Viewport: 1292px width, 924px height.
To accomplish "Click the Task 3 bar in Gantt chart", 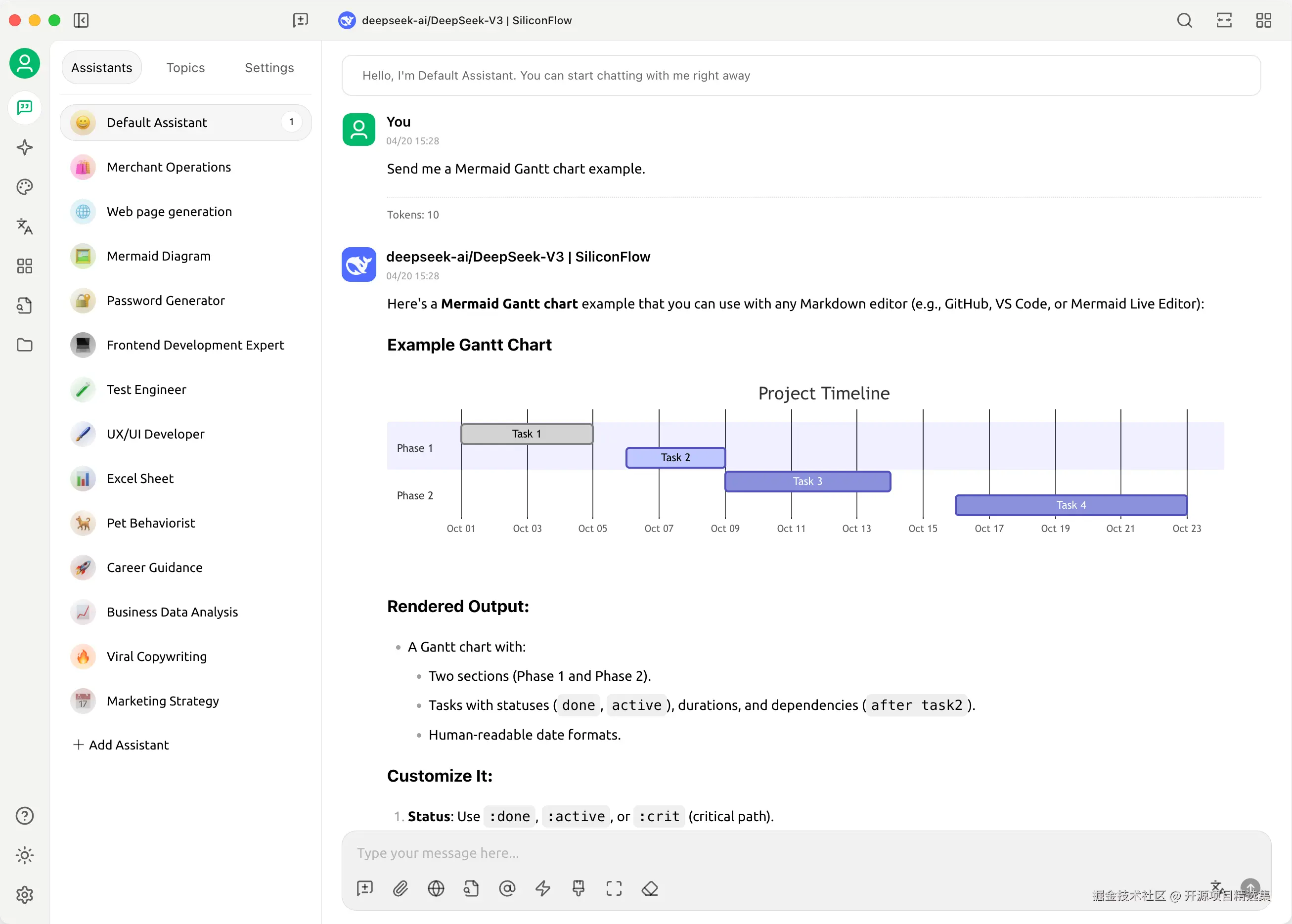I will point(807,482).
